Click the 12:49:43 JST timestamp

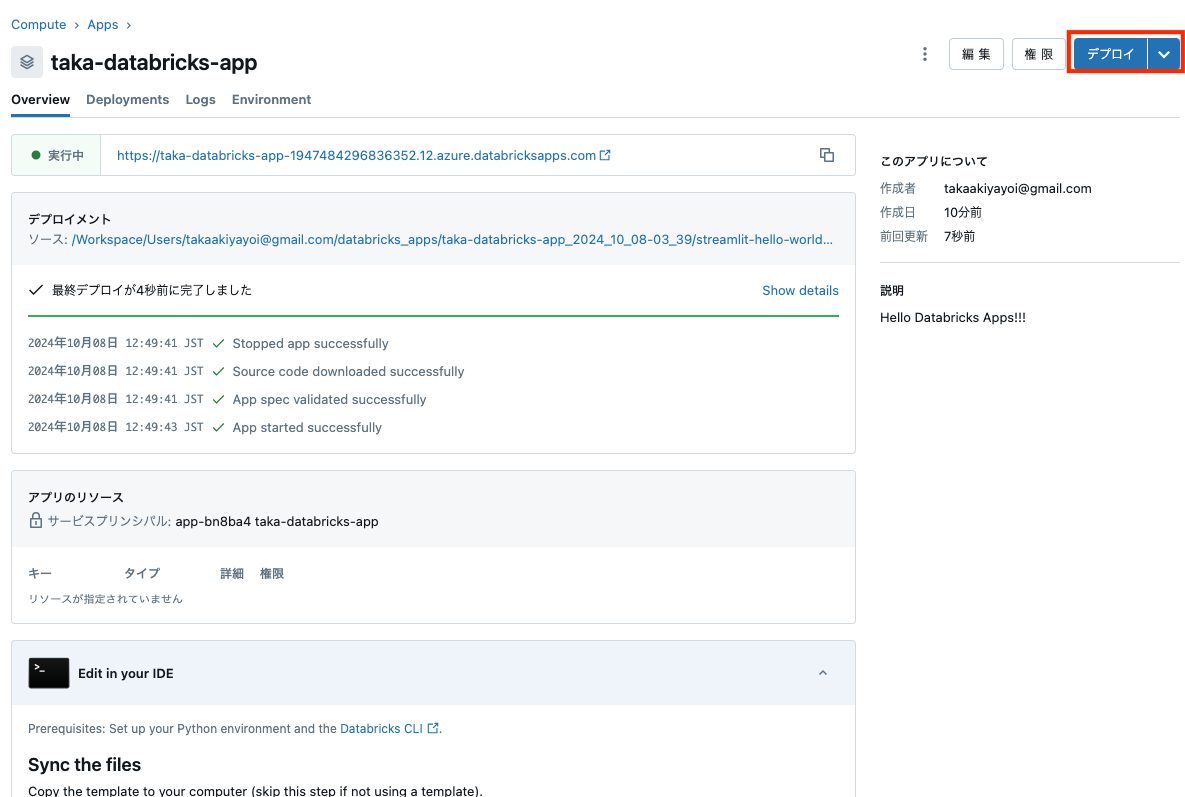click(x=164, y=427)
